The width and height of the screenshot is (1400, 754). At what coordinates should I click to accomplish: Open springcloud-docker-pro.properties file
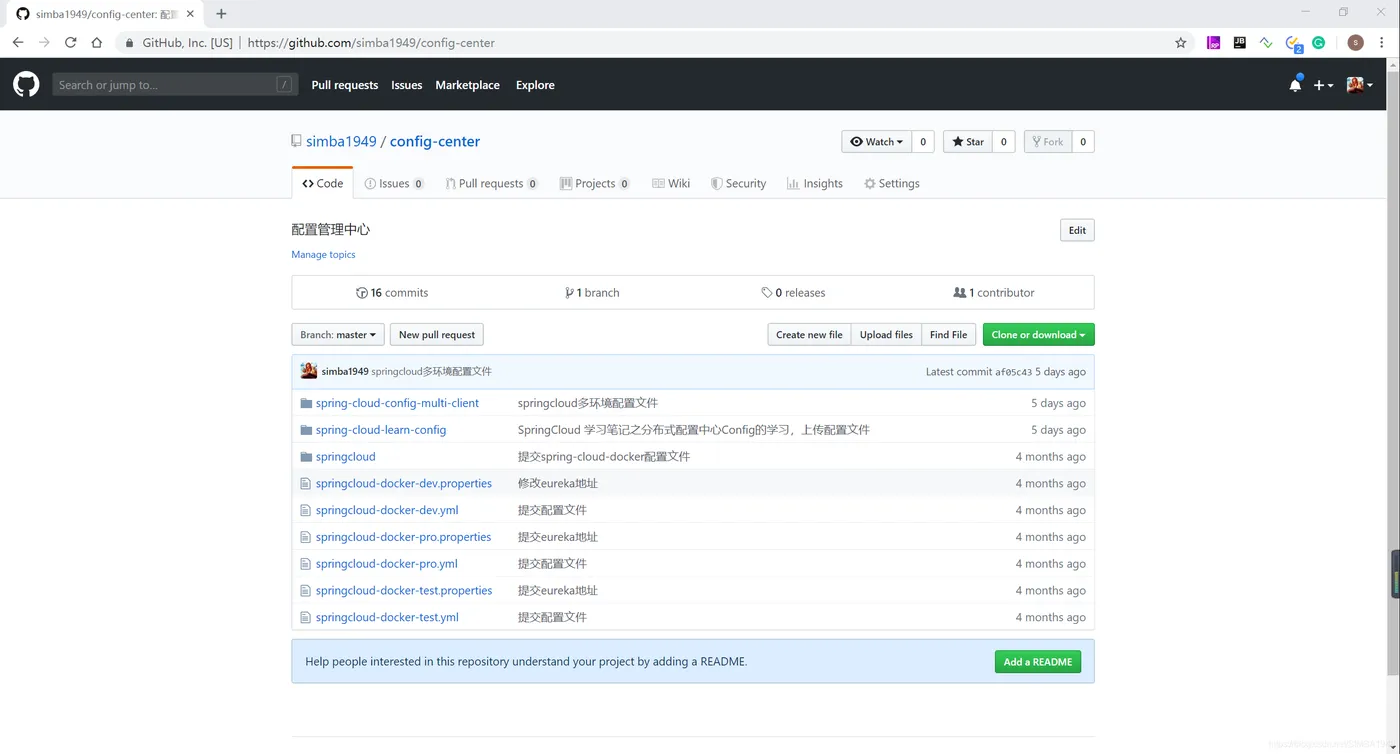(403, 537)
